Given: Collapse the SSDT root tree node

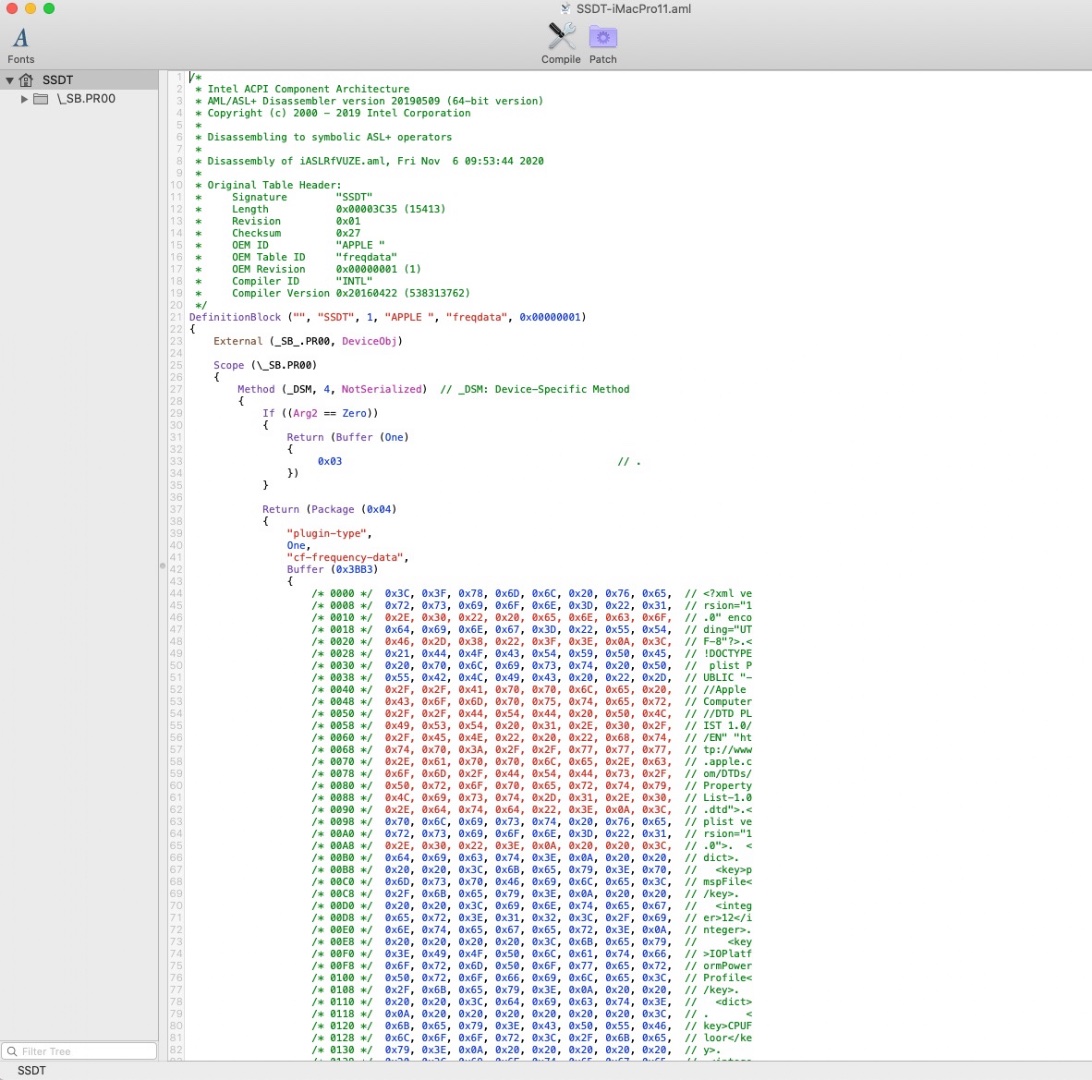Looking at the screenshot, I should pos(9,80).
